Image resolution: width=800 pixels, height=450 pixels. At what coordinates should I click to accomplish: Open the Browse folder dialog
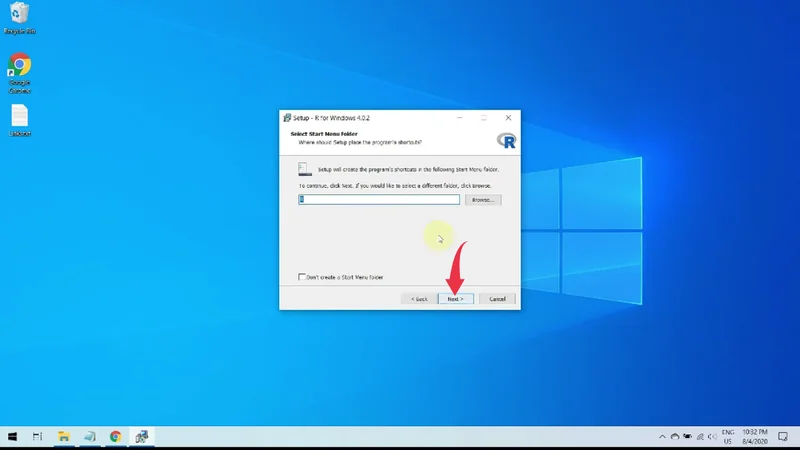coord(483,200)
